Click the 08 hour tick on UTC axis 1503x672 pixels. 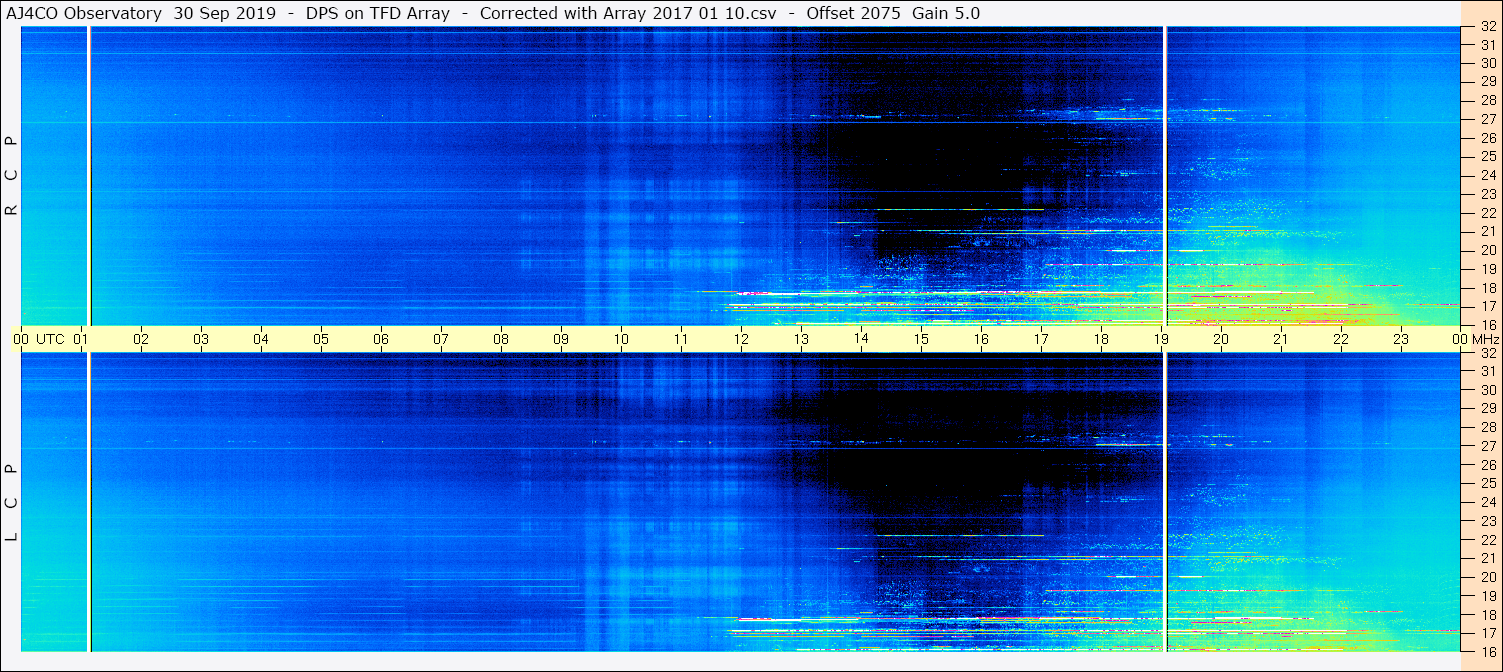click(501, 339)
